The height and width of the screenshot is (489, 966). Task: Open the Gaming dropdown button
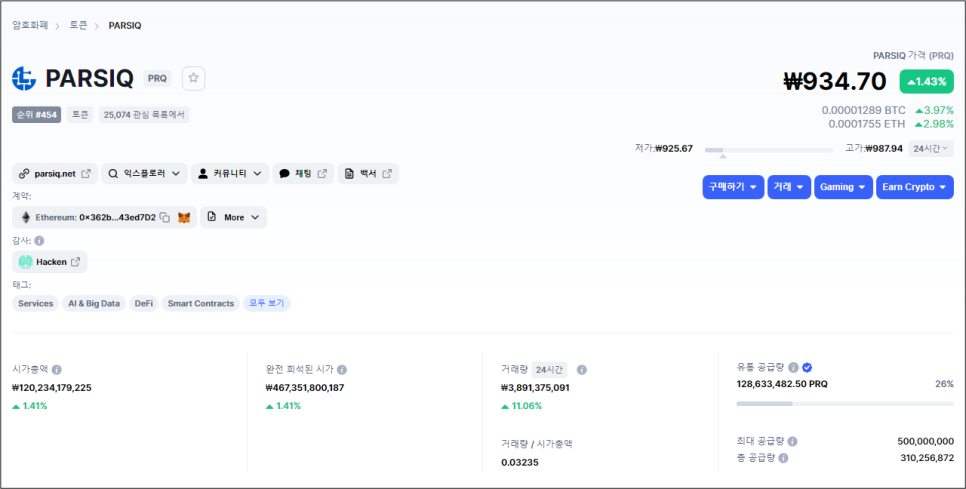pyautogui.click(x=843, y=187)
